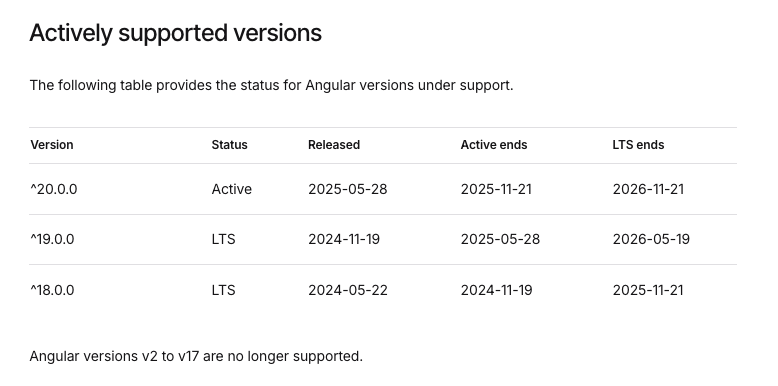Click release date 2025-05-28 in Released column
778x386 pixels.
[348, 190]
